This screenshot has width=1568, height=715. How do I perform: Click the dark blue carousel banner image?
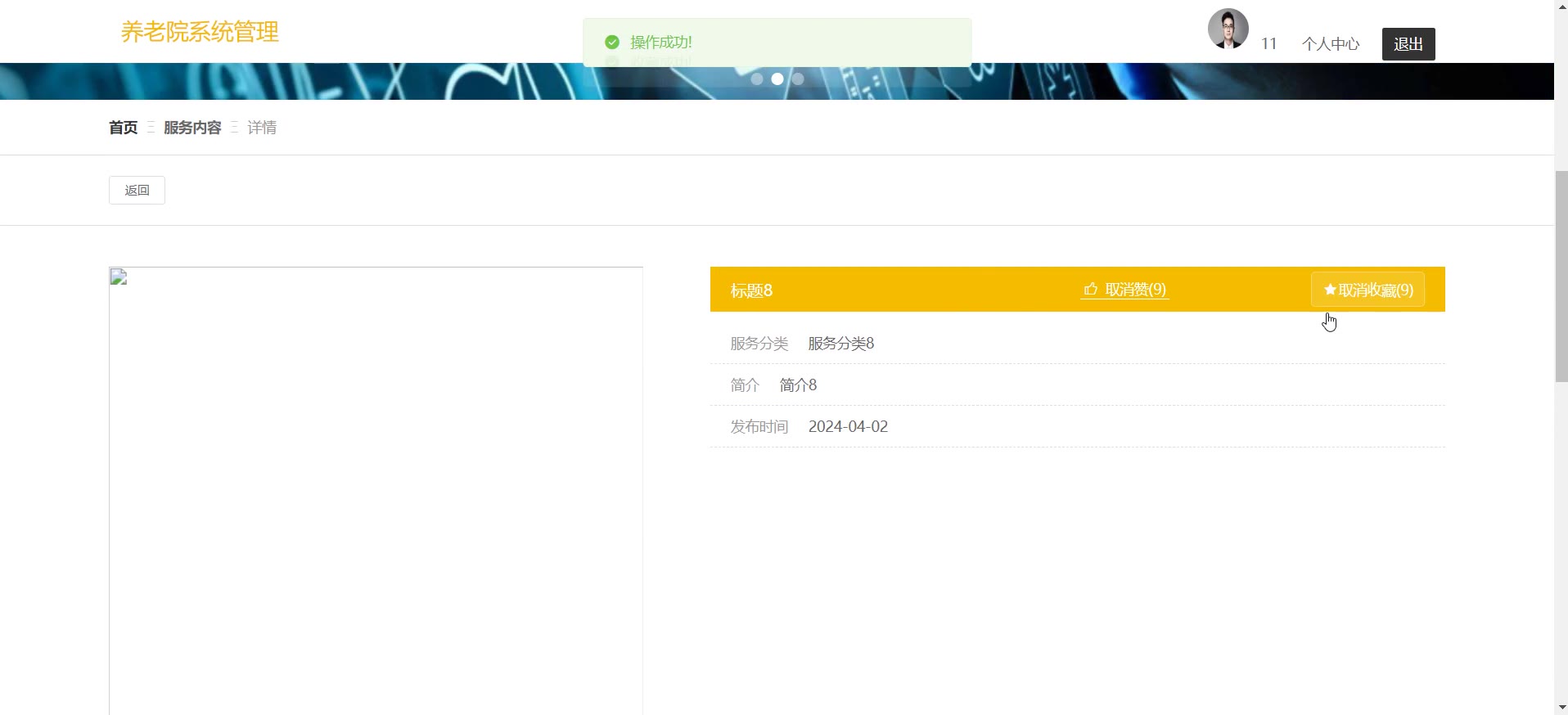coord(327,82)
